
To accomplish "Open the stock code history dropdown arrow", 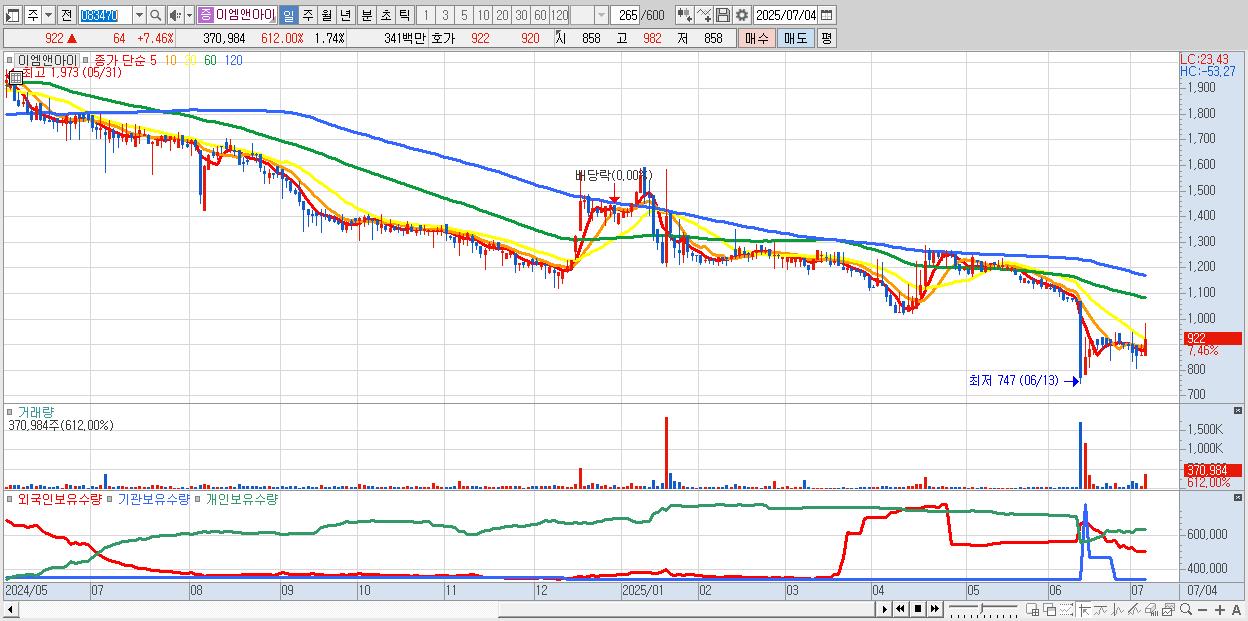I will [139, 15].
